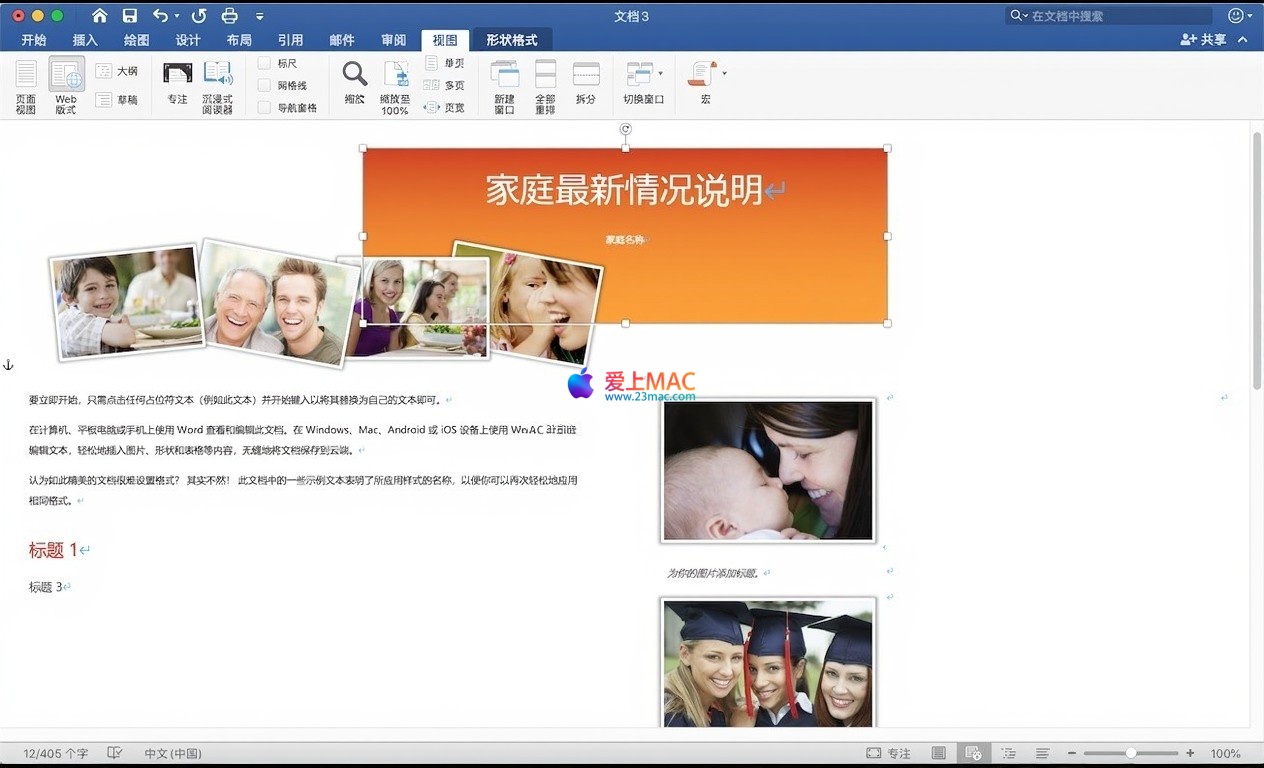Click the save icon in the title bar
This screenshot has height=768, width=1264.
(x=129, y=16)
